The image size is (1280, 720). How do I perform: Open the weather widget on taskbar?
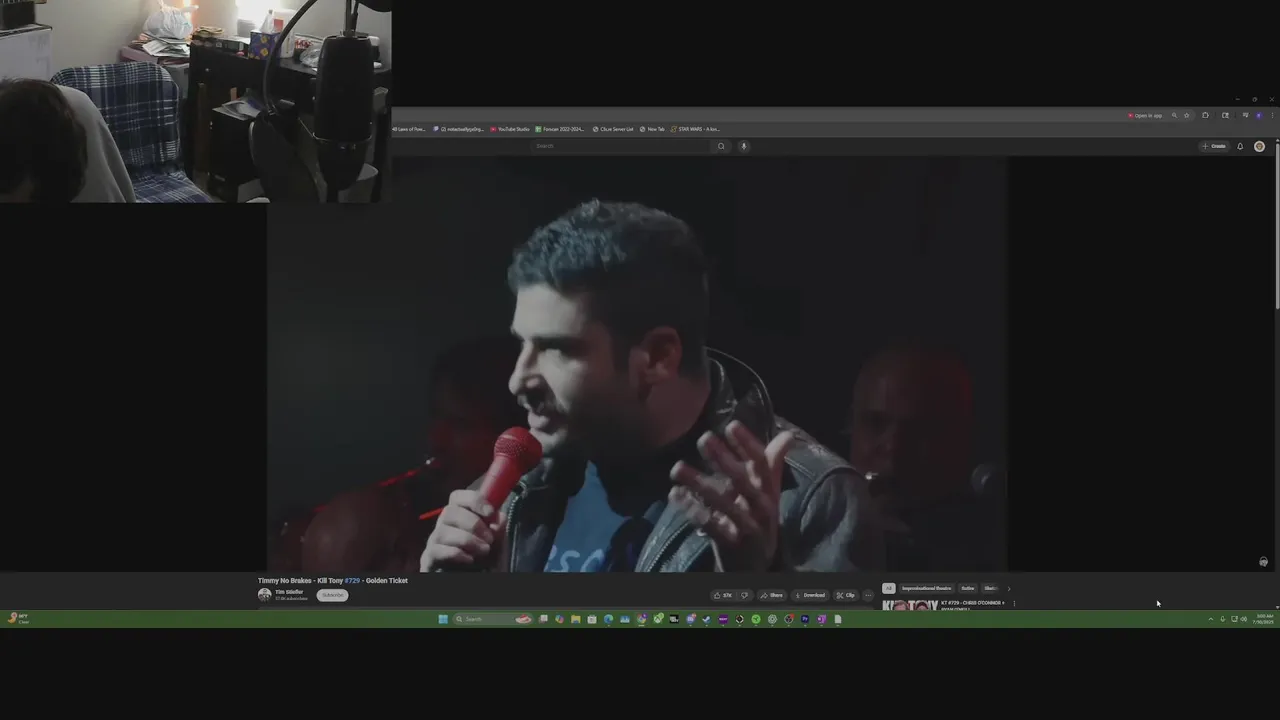tap(18, 619)
